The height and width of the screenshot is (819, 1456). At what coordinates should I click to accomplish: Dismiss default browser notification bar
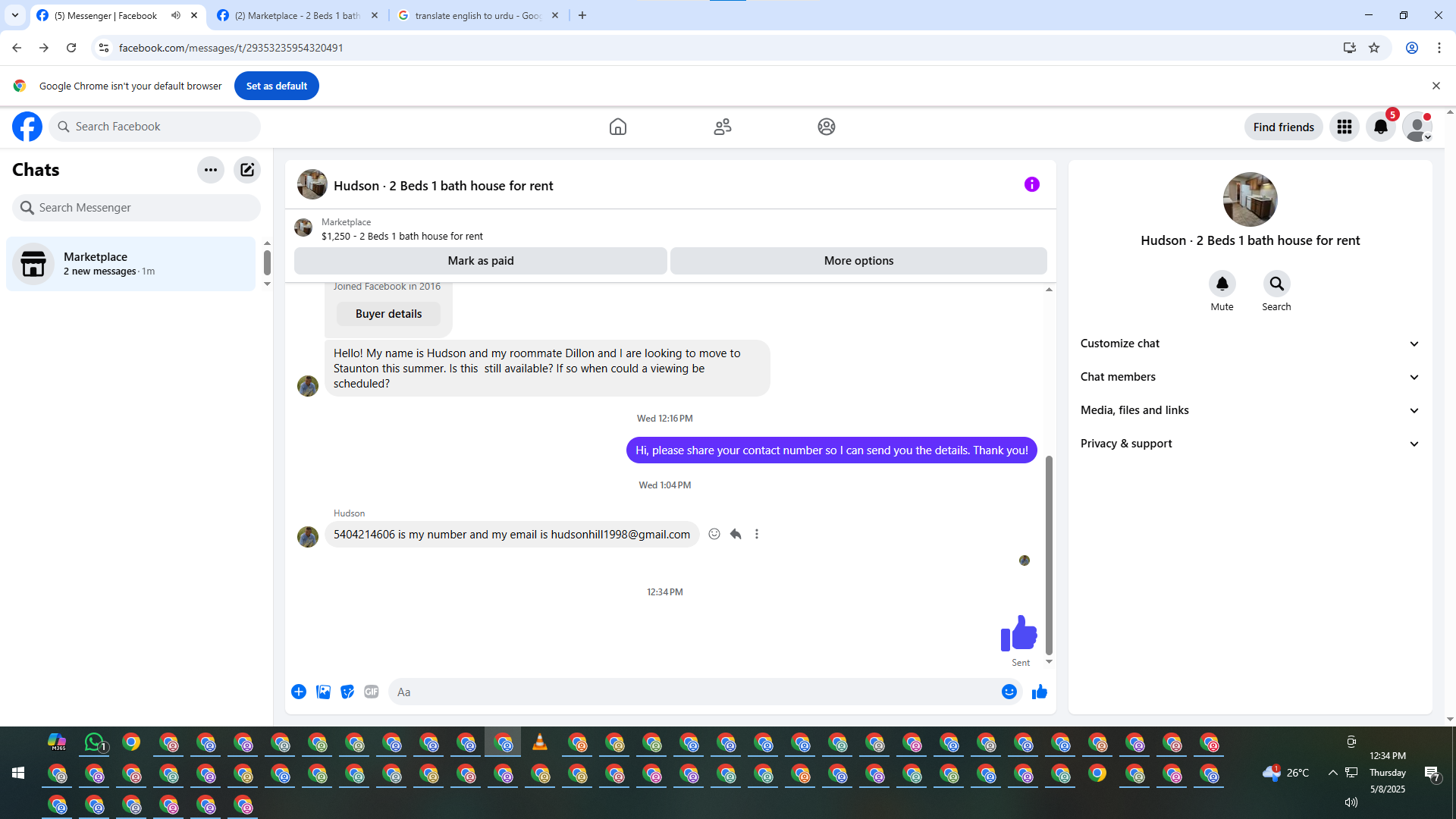coord(1436,86)
